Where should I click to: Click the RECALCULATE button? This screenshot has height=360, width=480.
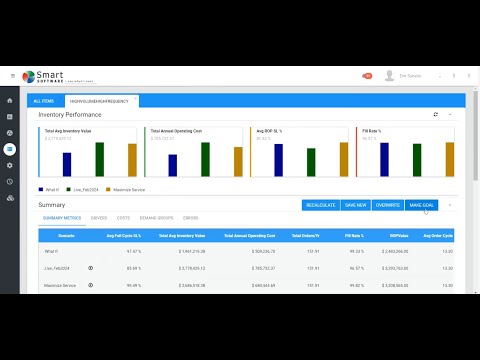(x=321, y=205)
